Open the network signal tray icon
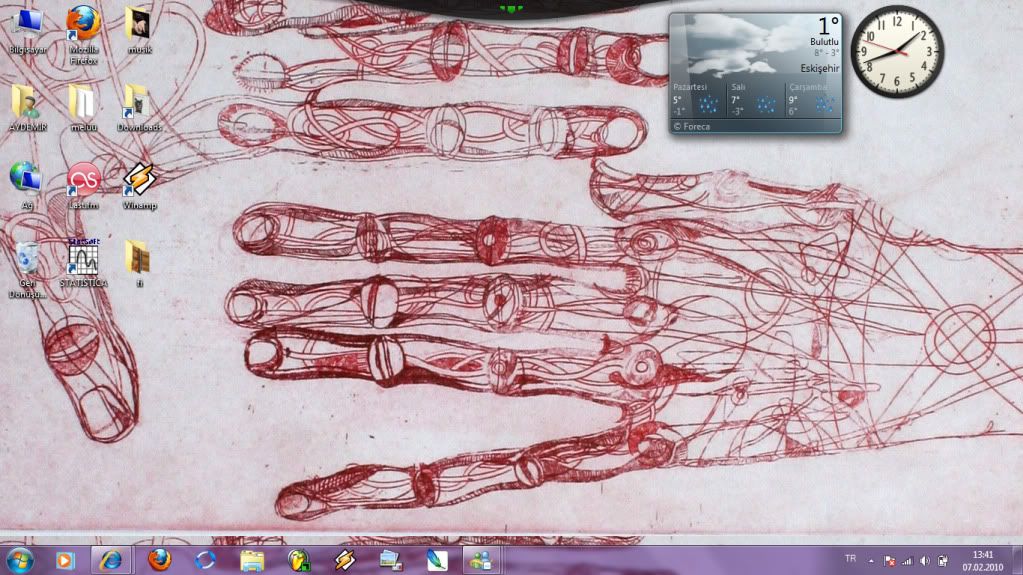This screenshot has height=575, width=1023. point(907,561)
